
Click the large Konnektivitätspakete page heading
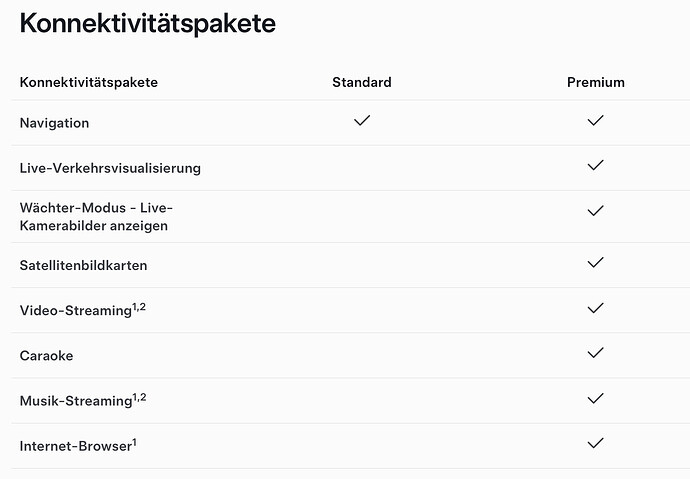148,24
